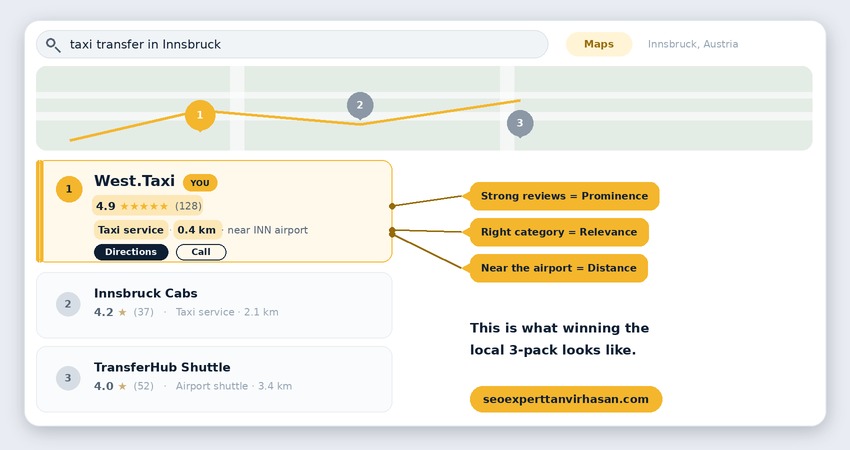Open the West.Taxi listing title
Viewport: 850px width, 450px height.
tap(134, 181)
